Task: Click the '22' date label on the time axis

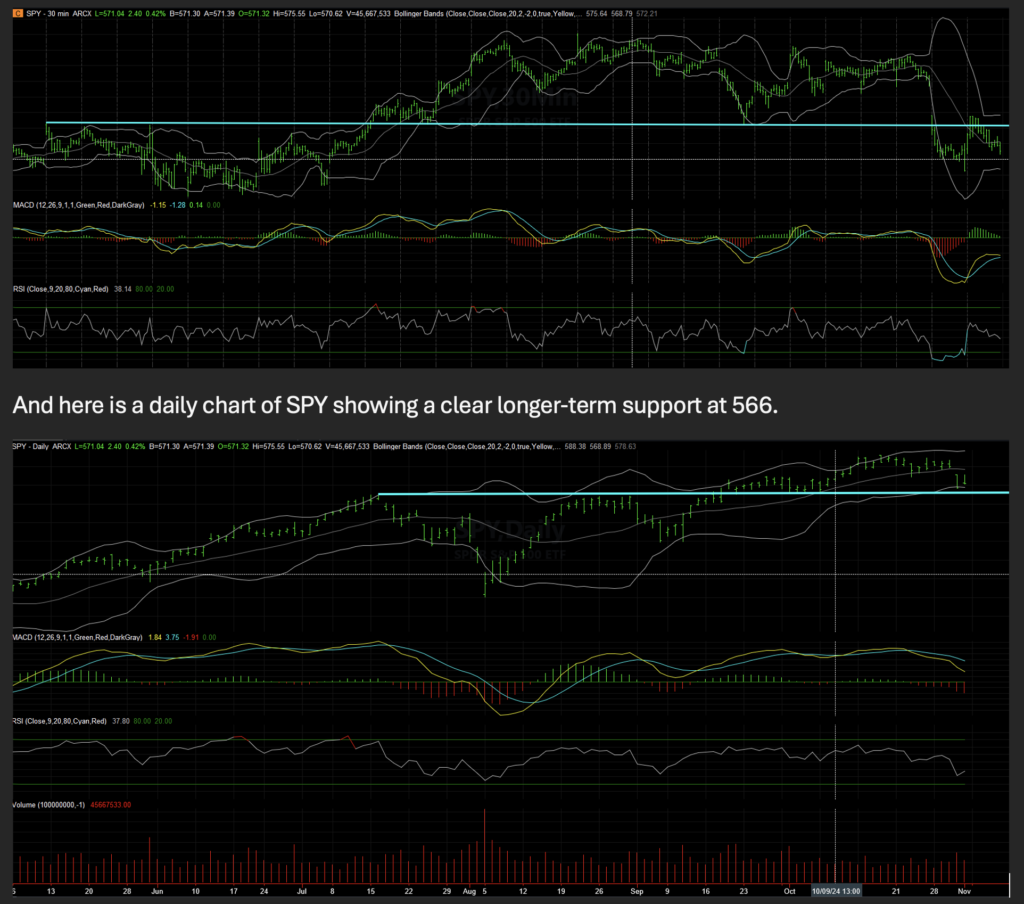Action: pyautogui.click(x=408, y=891)
